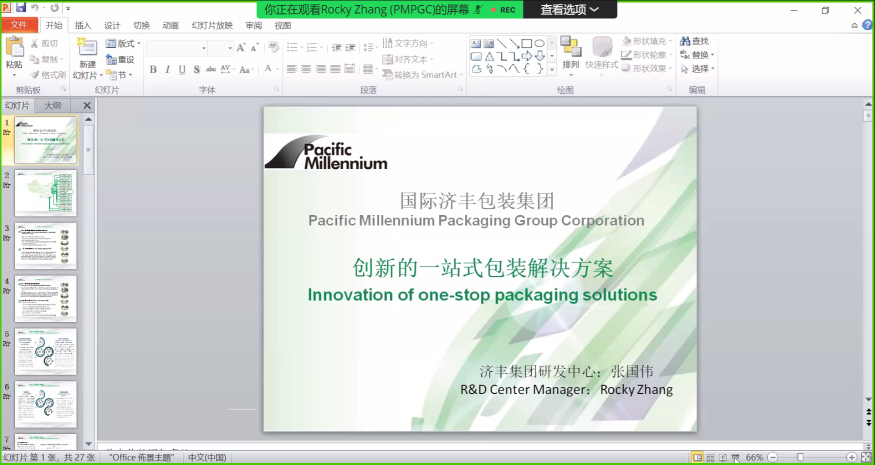Click the Cut (剪切) scissors button
875x465 pixels.
click(44, 44)
